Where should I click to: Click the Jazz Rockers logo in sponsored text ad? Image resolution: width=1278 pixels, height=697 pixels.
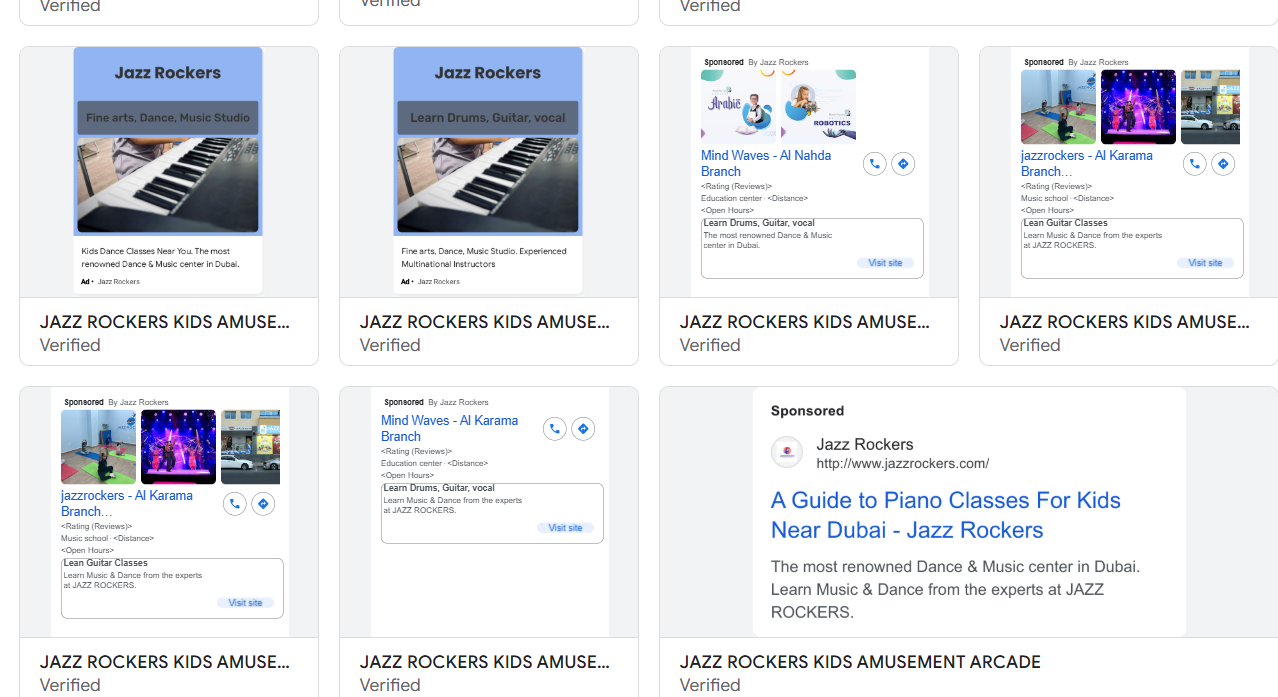click(787, 453)
